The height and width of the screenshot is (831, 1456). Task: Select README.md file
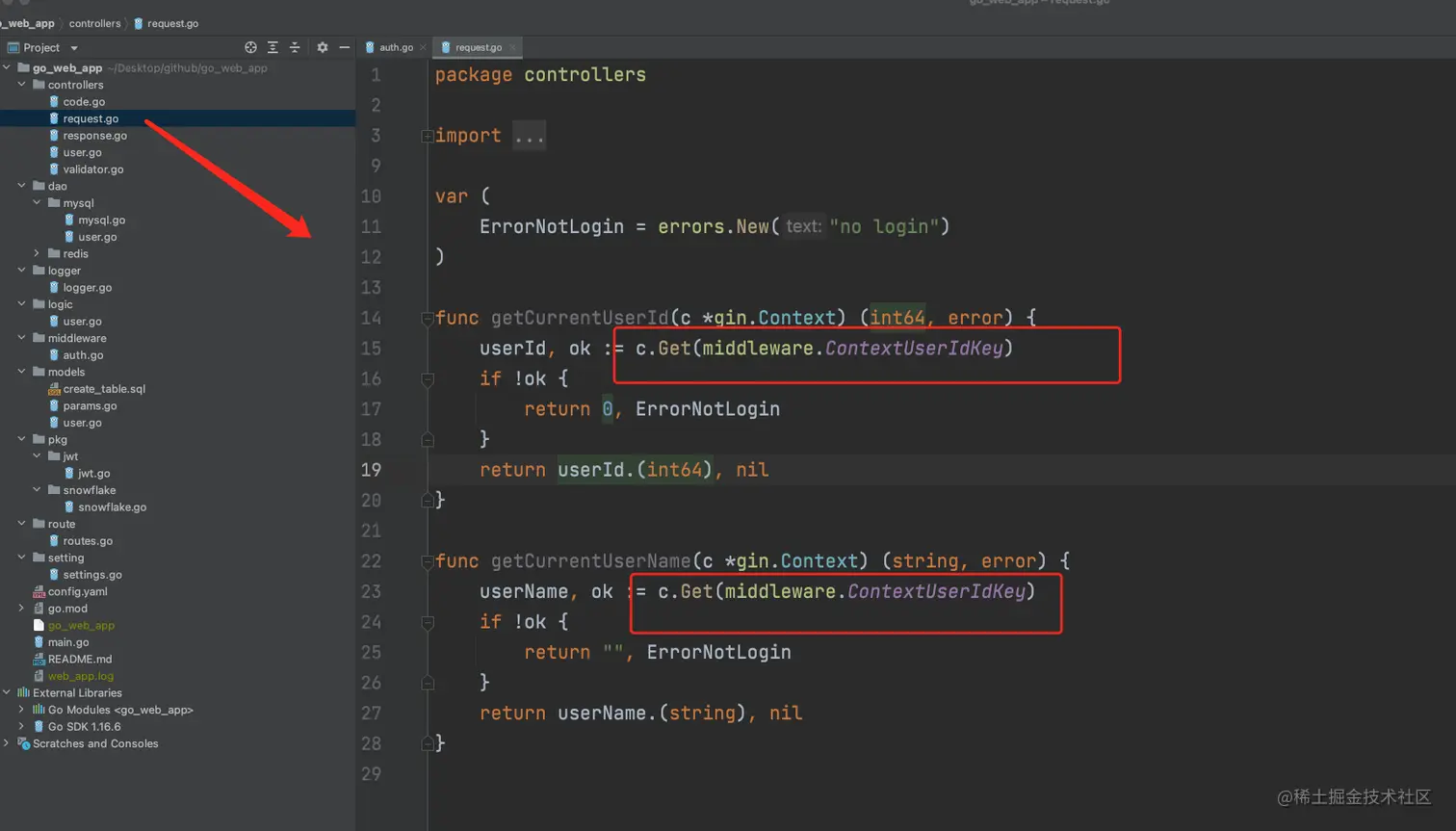pyautogui.click(x=79, y=660)
